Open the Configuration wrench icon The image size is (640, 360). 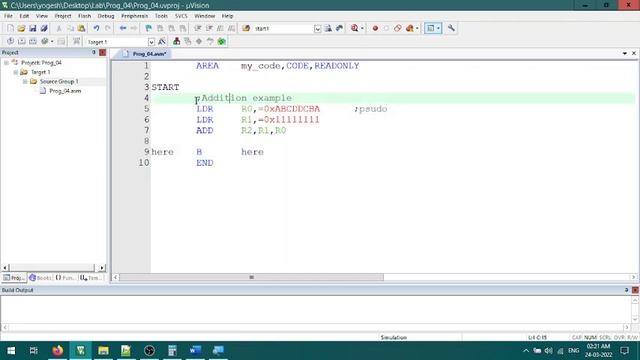451,28
